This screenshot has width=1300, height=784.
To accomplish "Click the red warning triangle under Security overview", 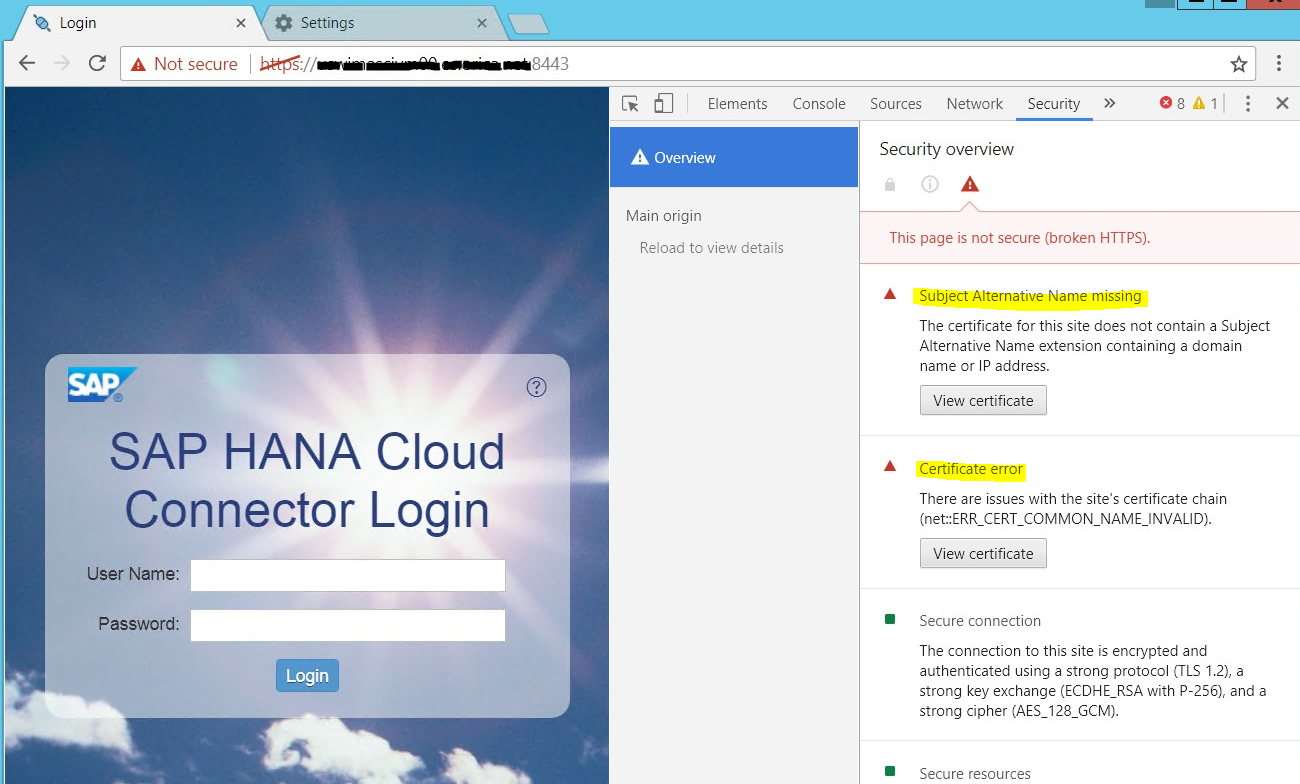I will point(970,184).
